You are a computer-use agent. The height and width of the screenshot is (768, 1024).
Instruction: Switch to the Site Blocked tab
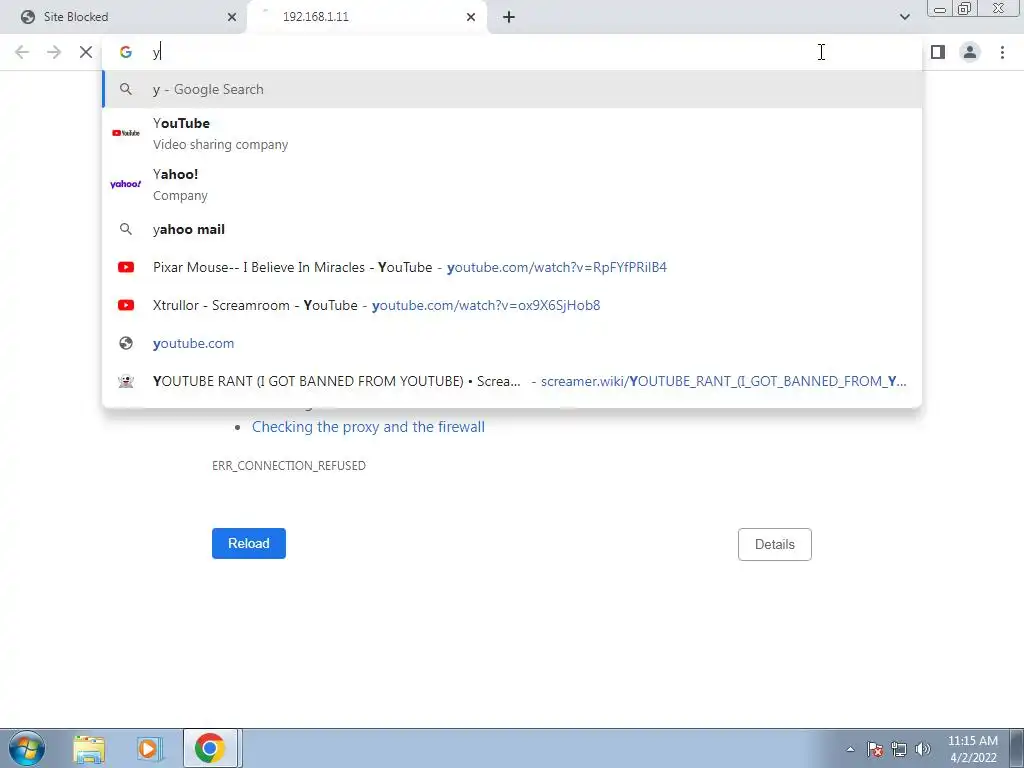click(x=124, y=17)
